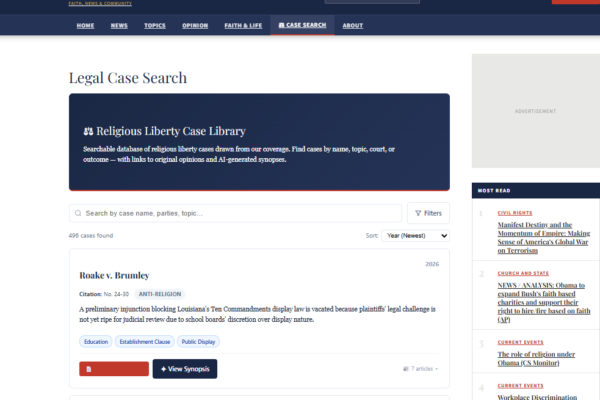Open the News menu
This screenshot has height=400, width=600.
[119, 25]
